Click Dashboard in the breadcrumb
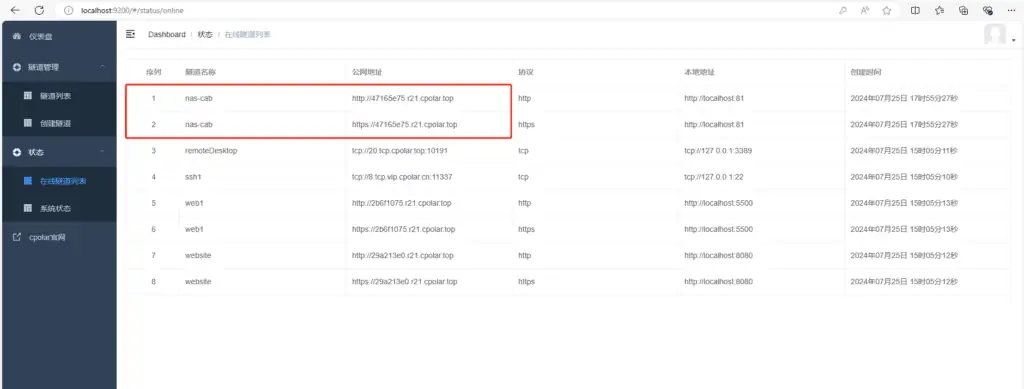The image size is (1024, 389). click(167, 35)
